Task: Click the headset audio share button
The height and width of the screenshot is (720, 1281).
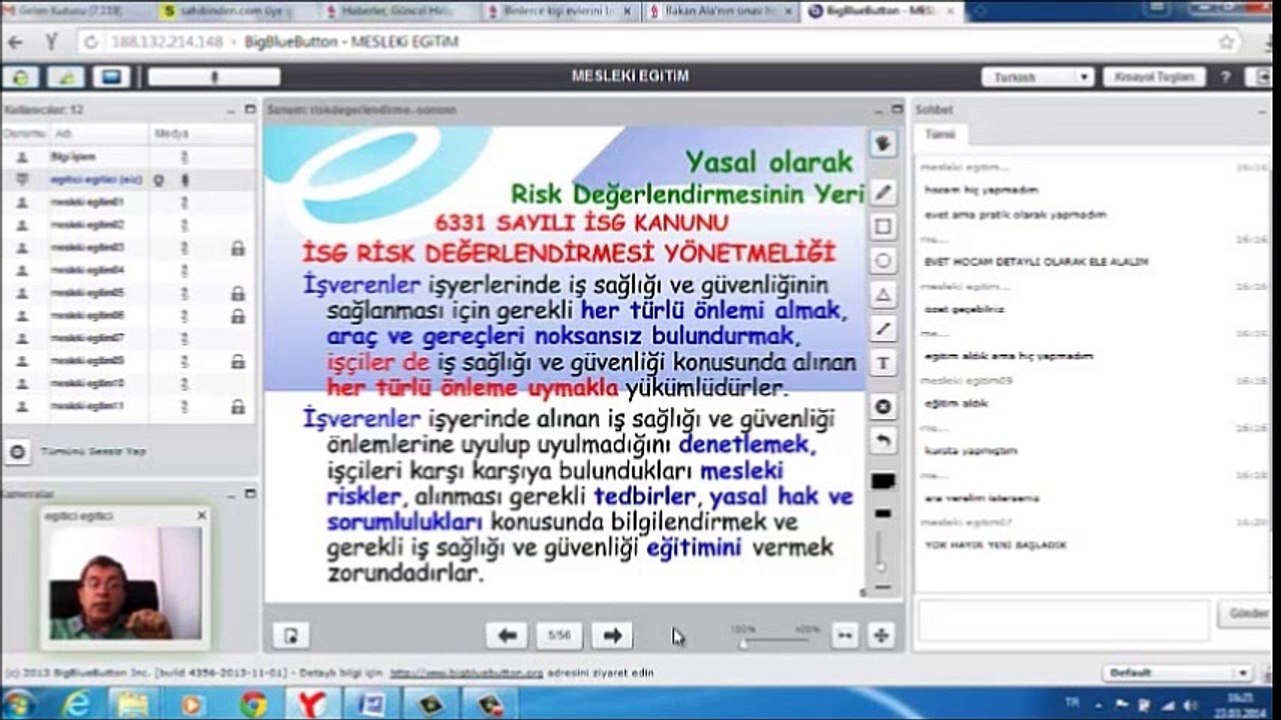Action: [x=20, y=77]
